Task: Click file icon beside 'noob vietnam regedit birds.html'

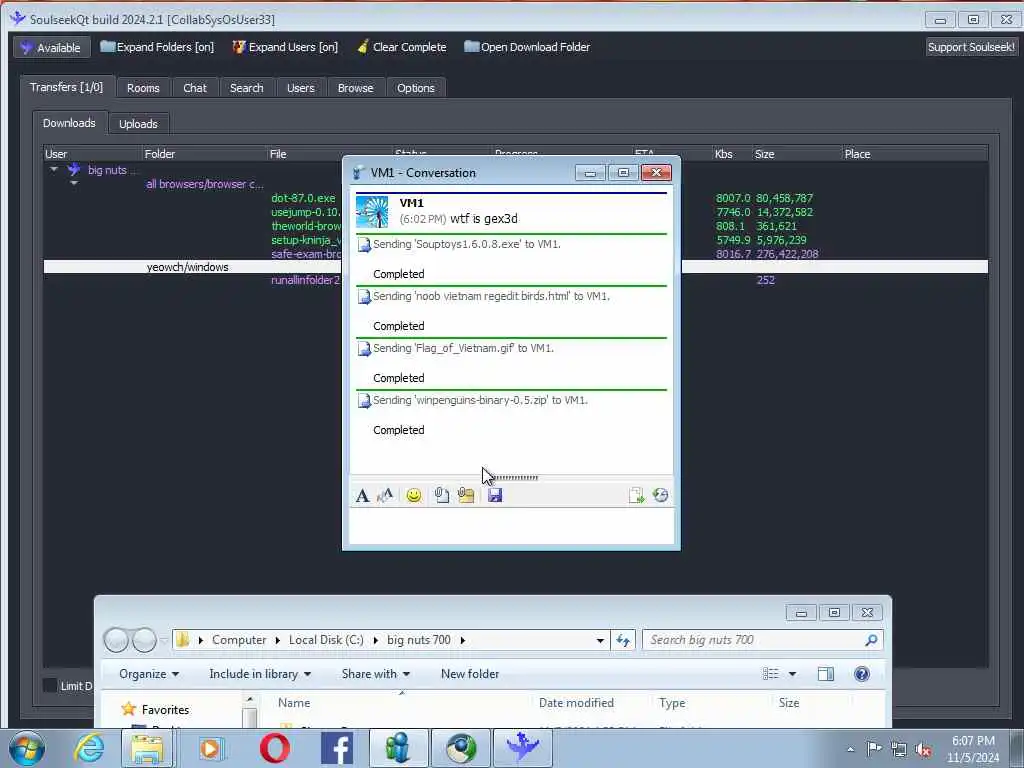Action: [x=364, y=297]
